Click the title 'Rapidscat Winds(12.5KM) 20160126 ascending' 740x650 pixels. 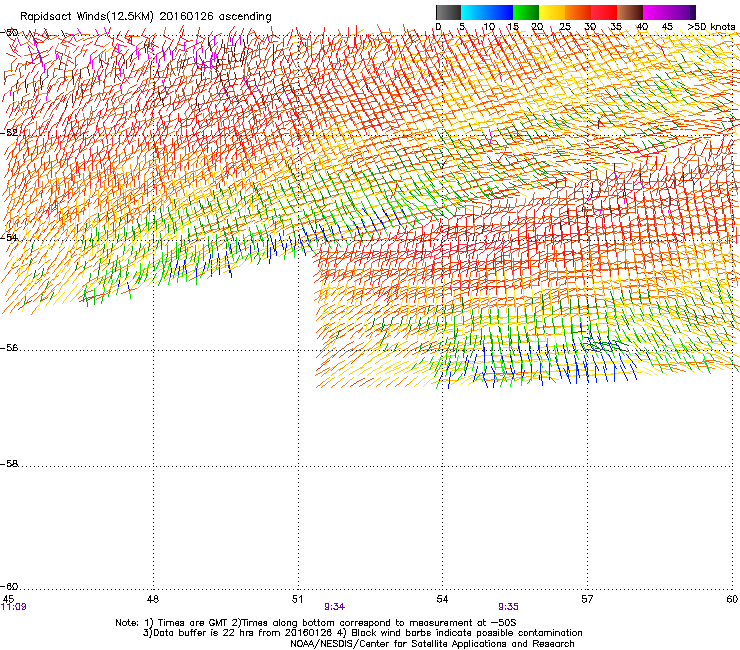pyautogui.click(x=146, y=17)
